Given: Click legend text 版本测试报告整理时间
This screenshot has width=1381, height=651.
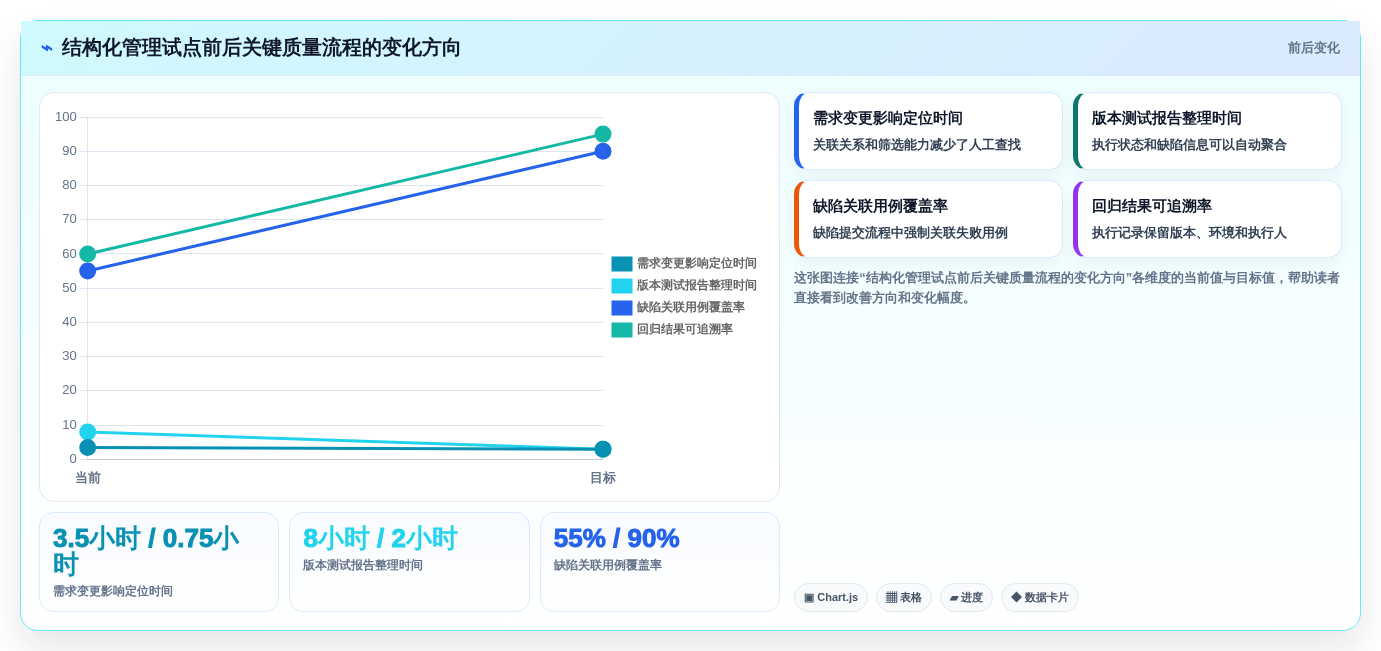Looking at the screenshot, I should tap(697, 286).
